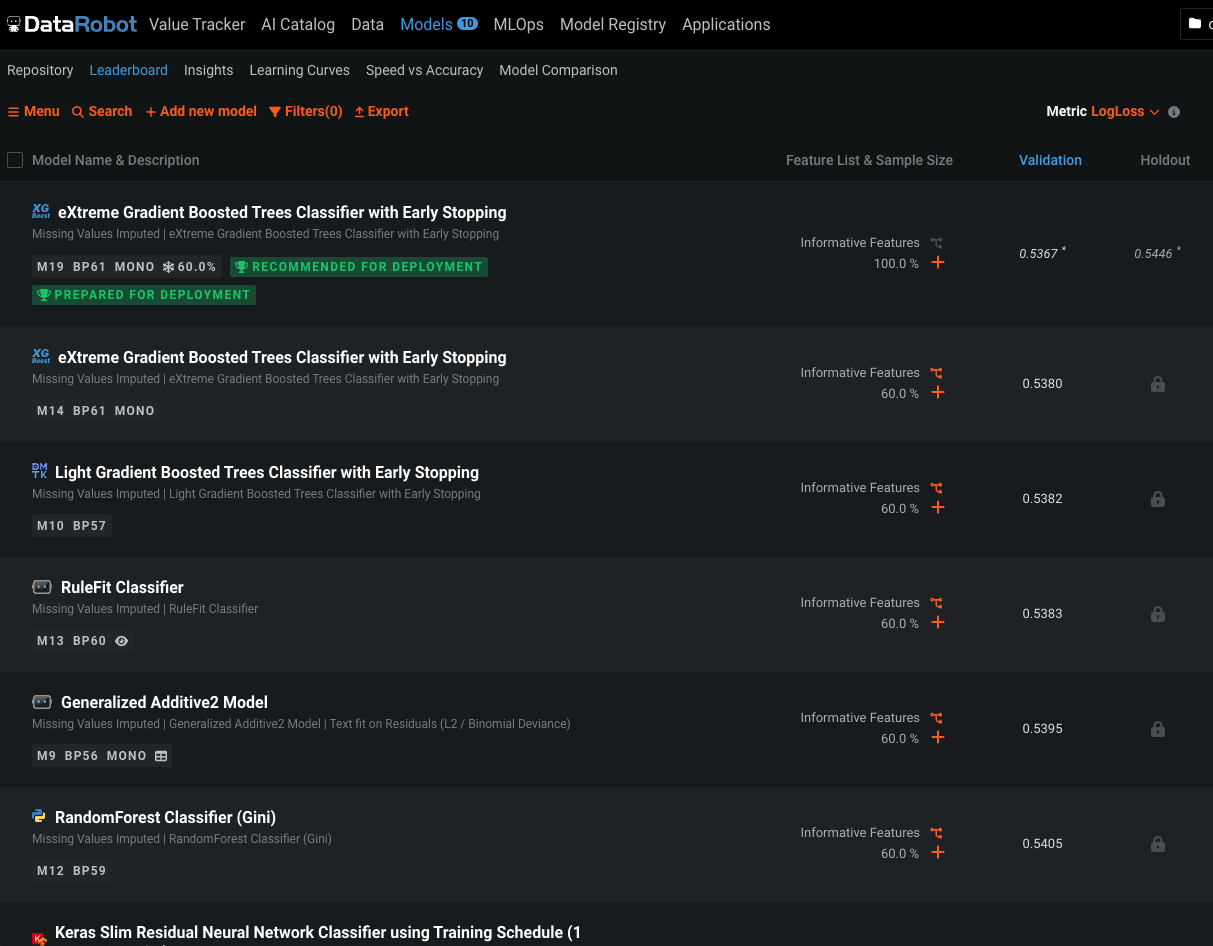This screenshot has height=946, width=1213.
Task: Click the Keras icon at the bottom row
Action: pyautogui.click(x=40, y=937)
